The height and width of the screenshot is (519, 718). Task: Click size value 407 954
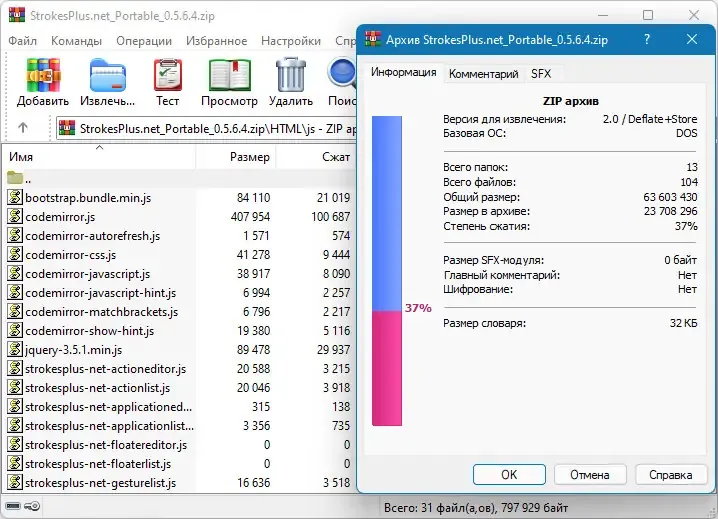pos(250,217)
